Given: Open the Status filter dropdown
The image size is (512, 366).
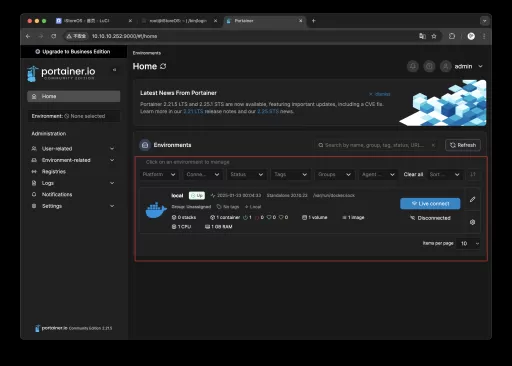Looking at the screenshot, I should coord(247,174).
